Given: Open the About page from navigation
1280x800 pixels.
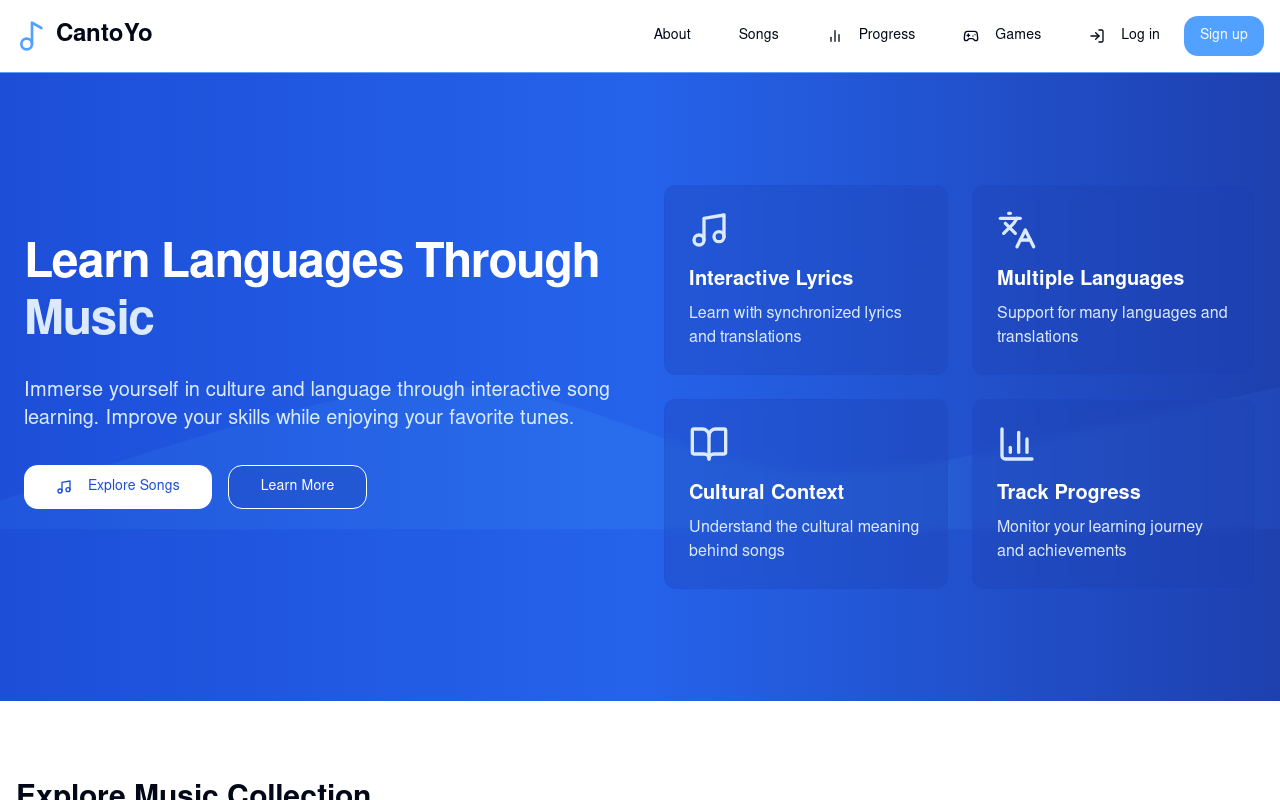Looking at the screenshot, I should pos(672,35).
